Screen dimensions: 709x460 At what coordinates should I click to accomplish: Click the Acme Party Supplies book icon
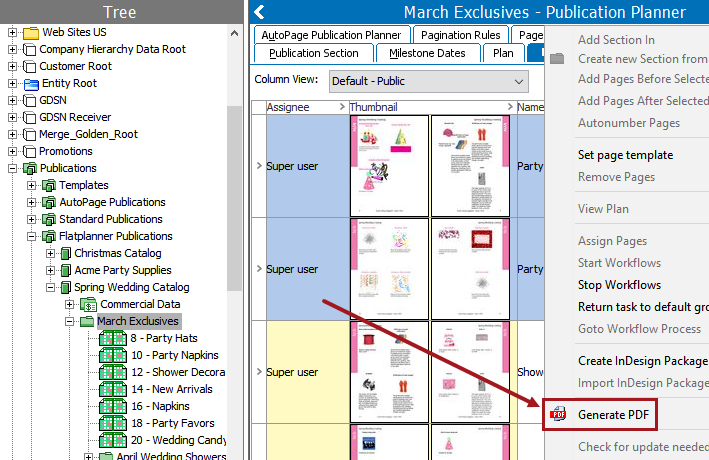(66, 270)
